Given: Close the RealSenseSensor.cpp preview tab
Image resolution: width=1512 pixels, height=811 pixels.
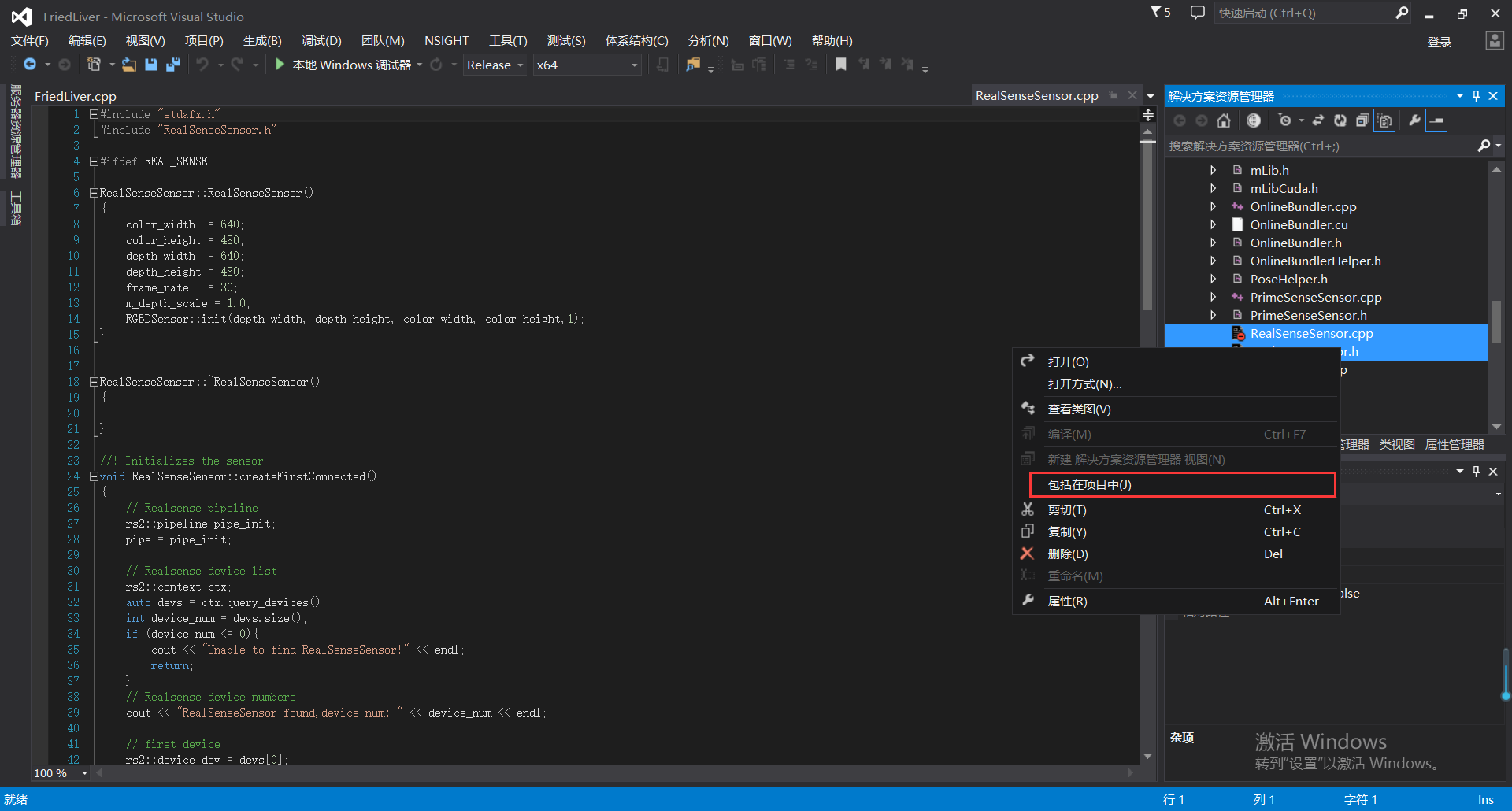Looking at the screenshot, I should [x=1132, y=95].
